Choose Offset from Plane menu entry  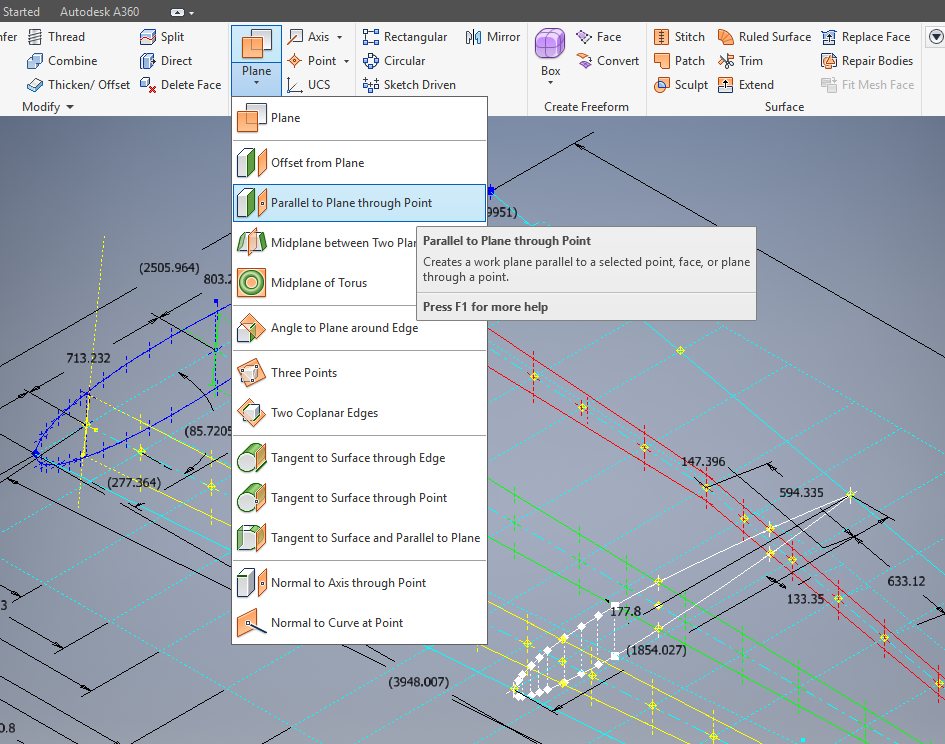[x=317, y=163]
